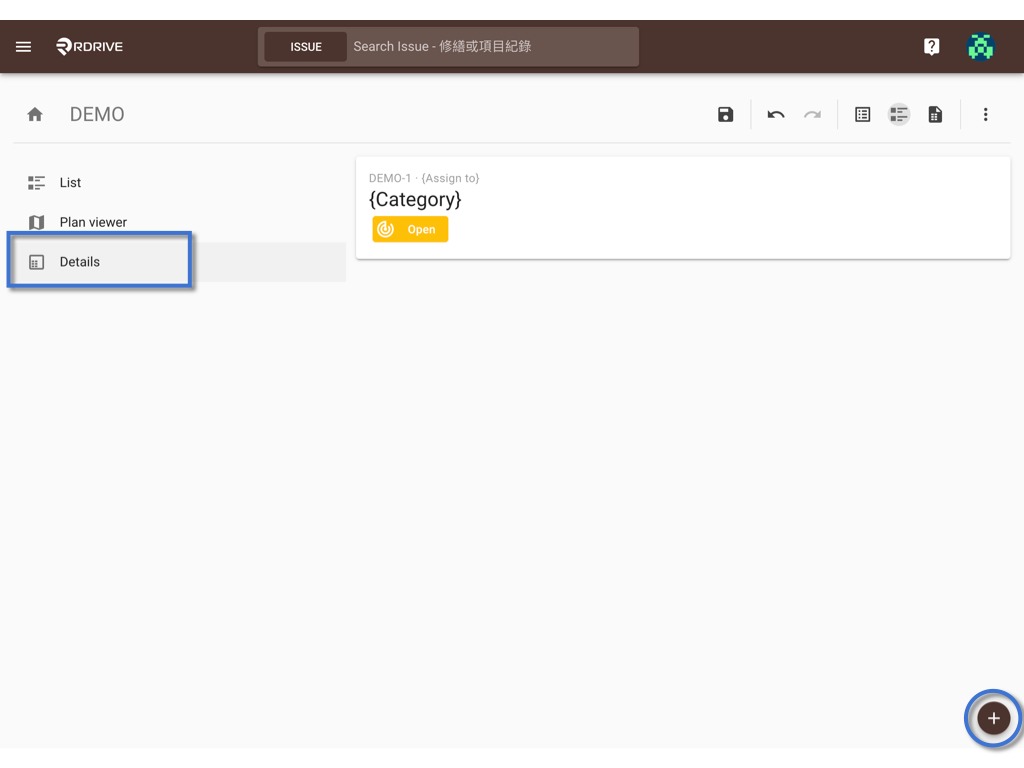Image resolution: width=1024 pixels, height=768 pixels.
Task: Open the hamburger navigation menu
Action: [24, 46]
